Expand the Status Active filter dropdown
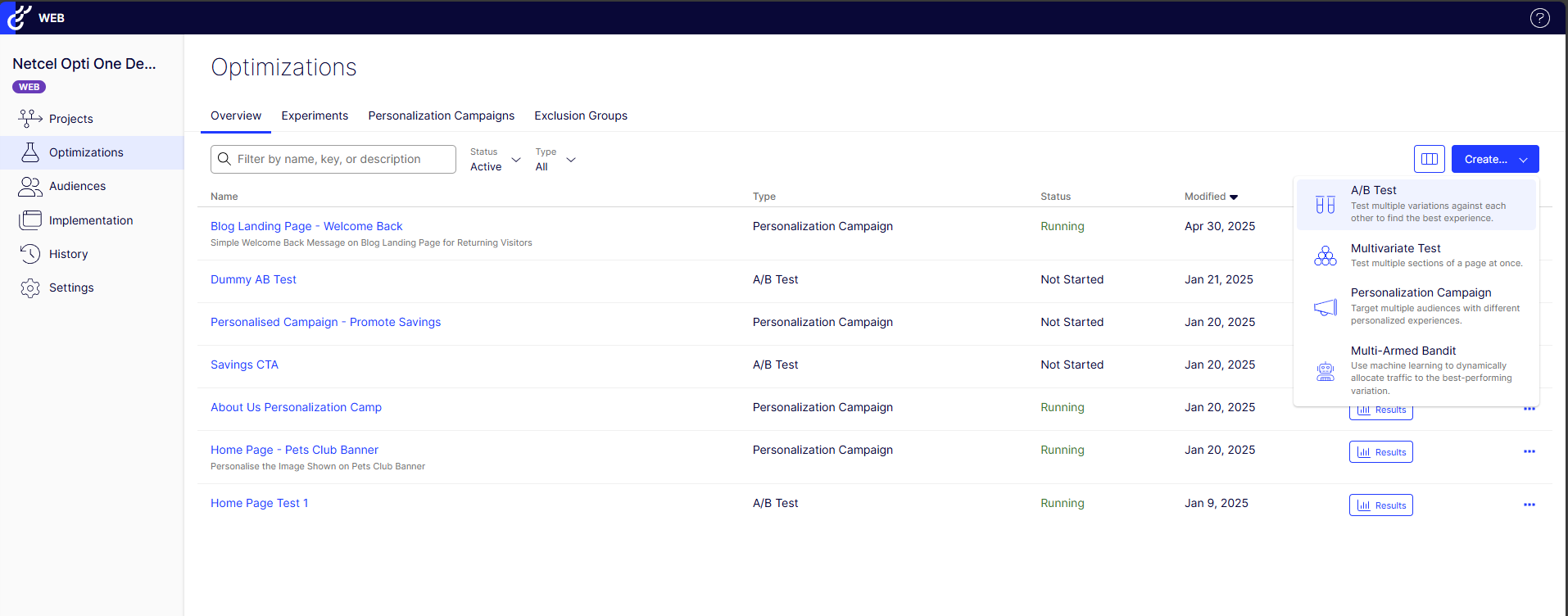This screenshot has width=1568, height=616. pyautogui.click(x=496, y=159)
